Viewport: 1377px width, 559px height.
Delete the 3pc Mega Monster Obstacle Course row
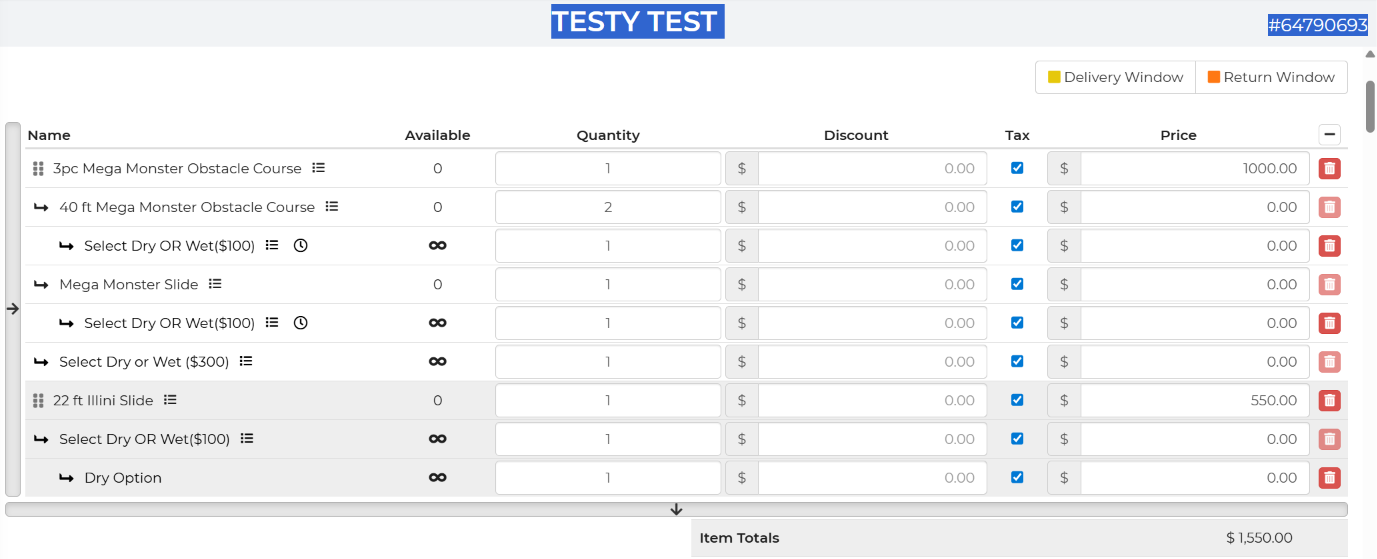1329,168
